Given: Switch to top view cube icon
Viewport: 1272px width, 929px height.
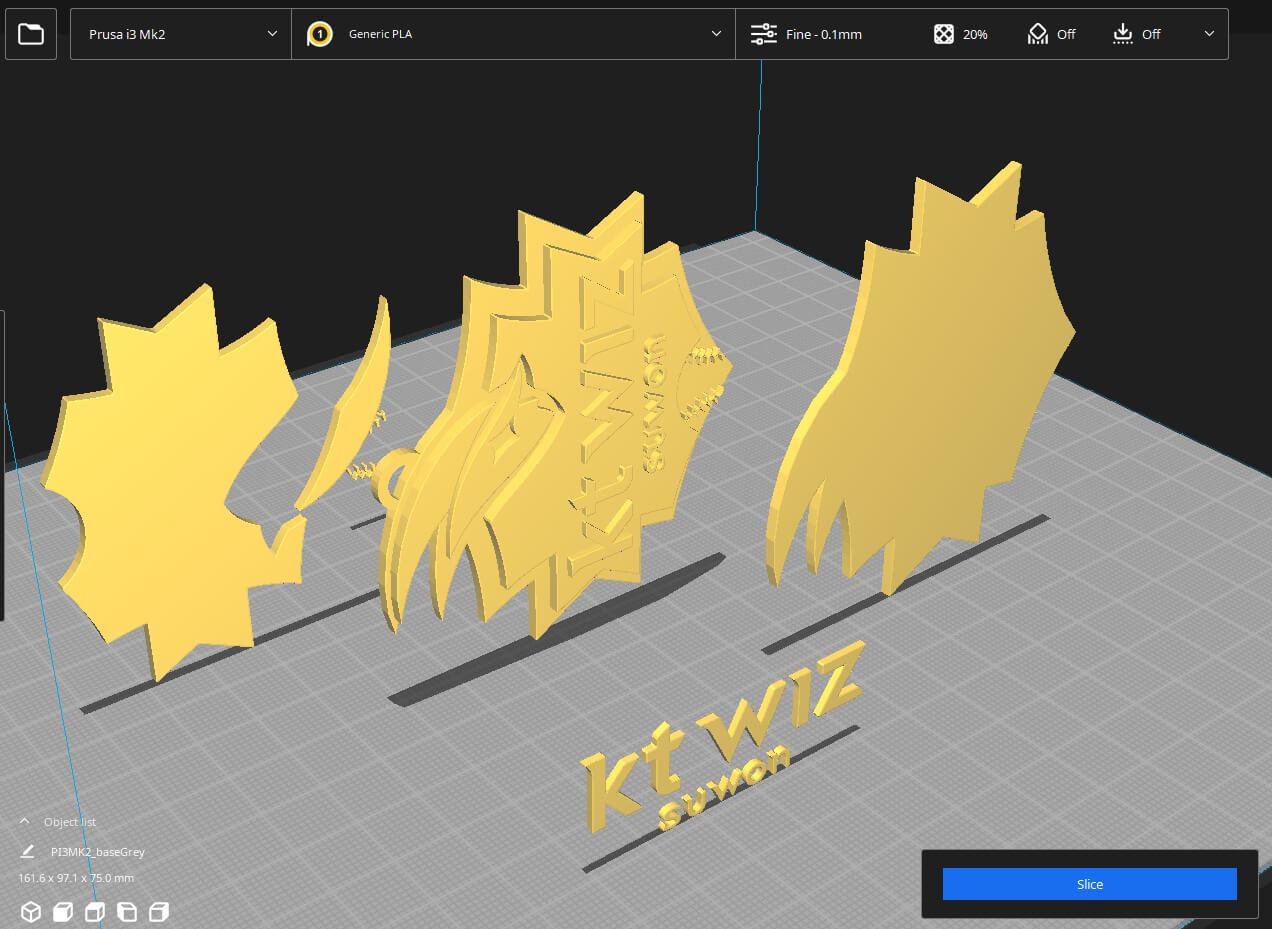Looking at the screenshot, I should [x=95, y=911].
